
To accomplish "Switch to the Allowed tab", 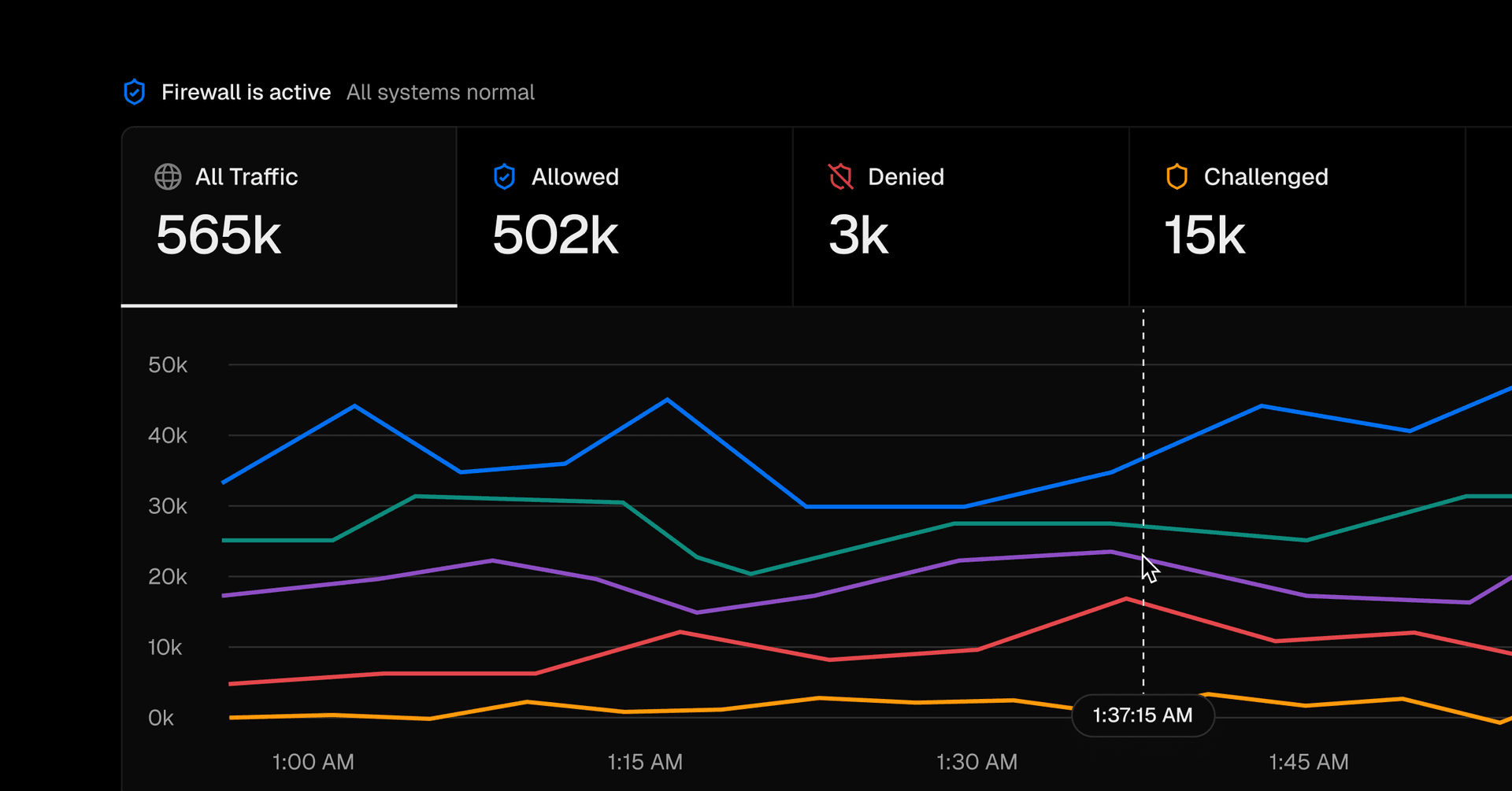I will click(624, 216).
